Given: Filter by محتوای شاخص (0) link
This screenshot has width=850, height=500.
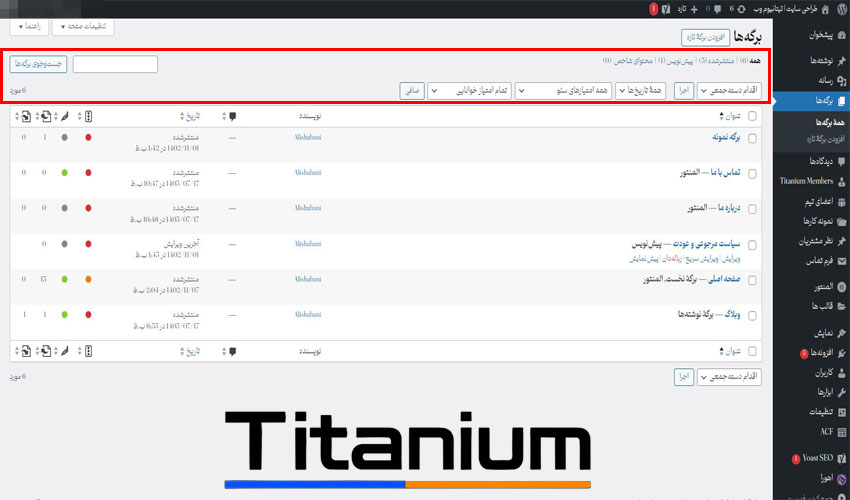Looking at the screenshot, I should [x=627, y=61].
